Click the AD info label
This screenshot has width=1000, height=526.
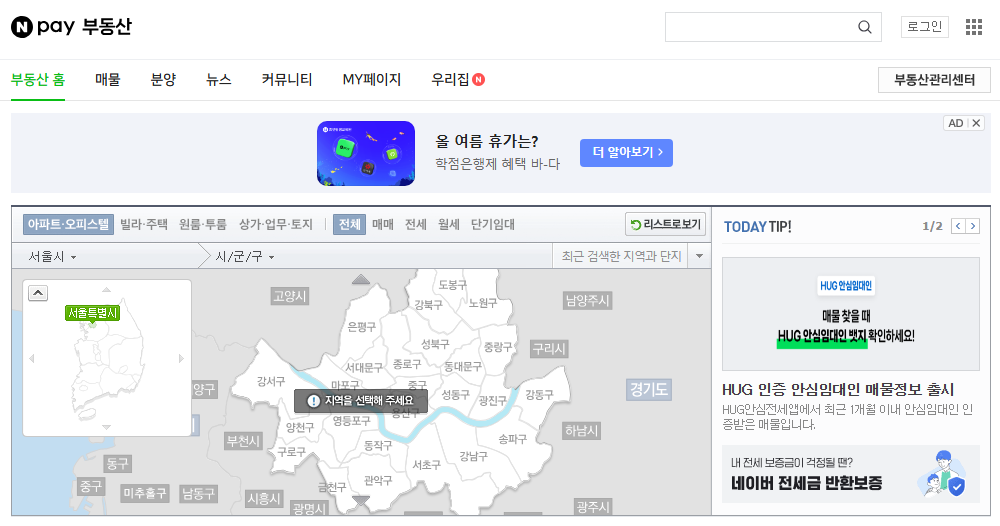955,123
